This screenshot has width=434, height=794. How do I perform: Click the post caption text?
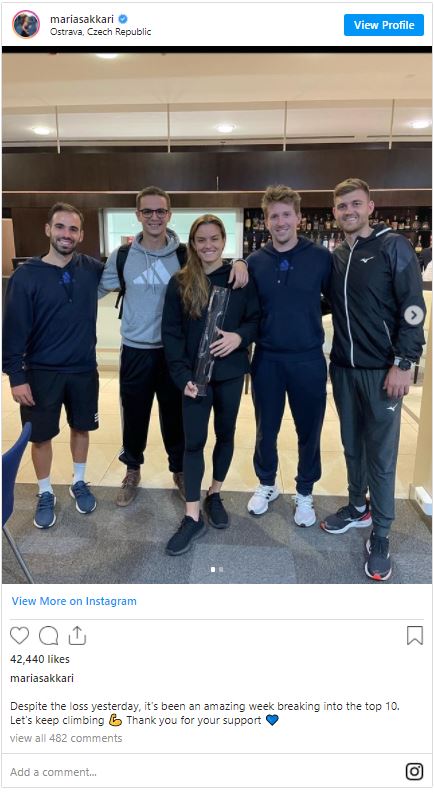[x=205, y=713]
